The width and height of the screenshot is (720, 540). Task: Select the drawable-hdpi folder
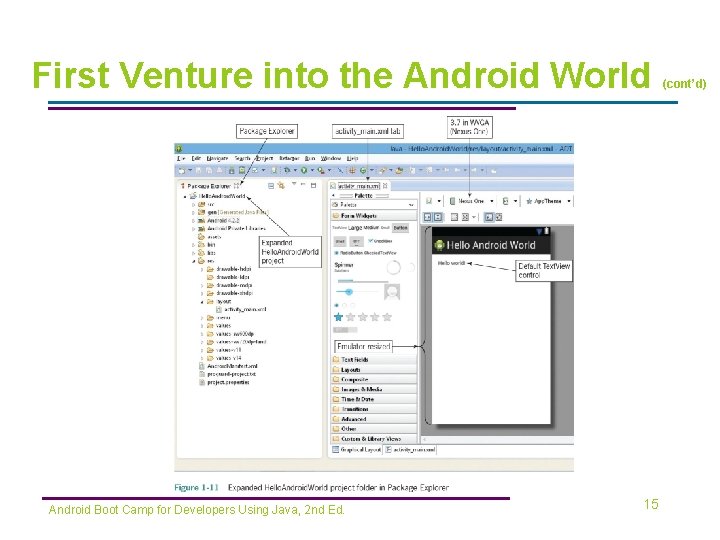[x=229, y=269]
